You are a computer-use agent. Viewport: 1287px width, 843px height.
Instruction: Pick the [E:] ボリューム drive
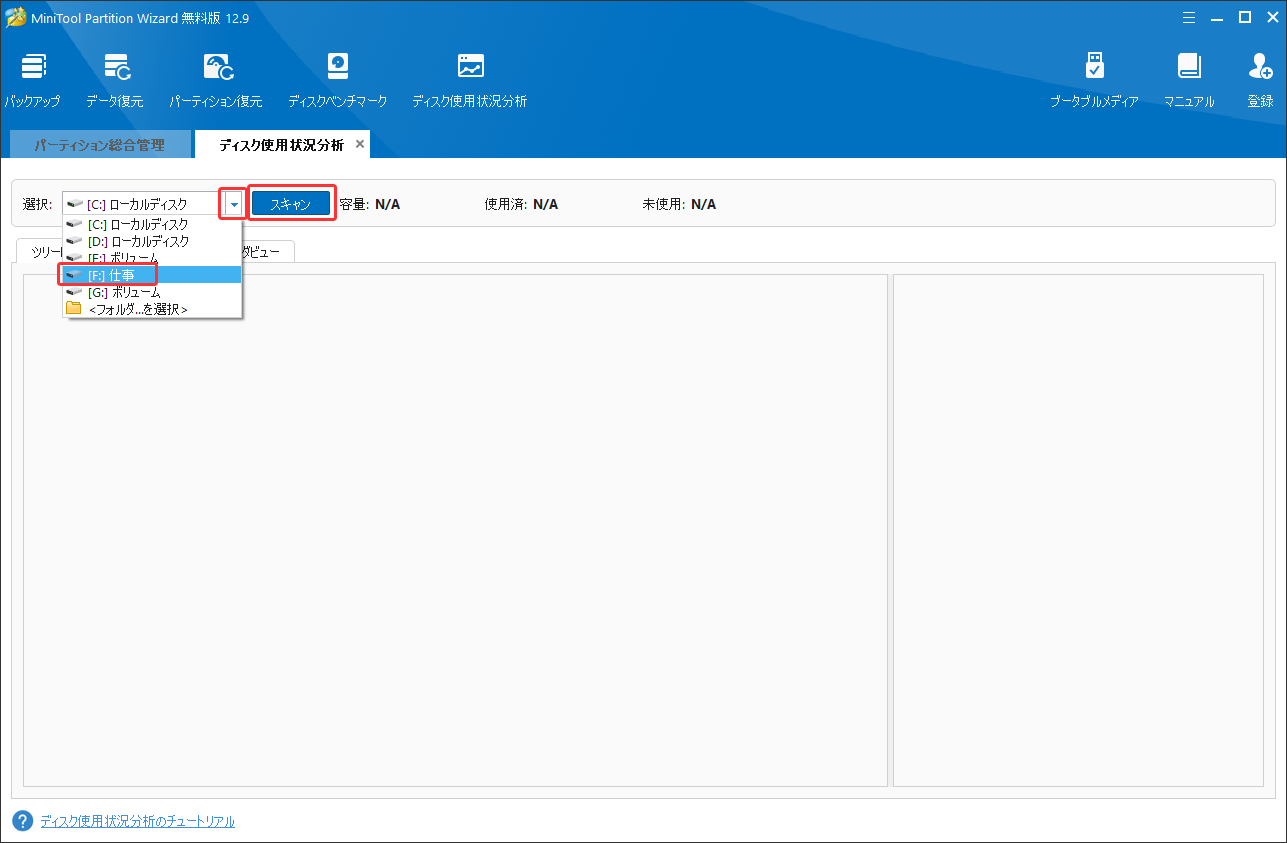(x=152, y=258)
